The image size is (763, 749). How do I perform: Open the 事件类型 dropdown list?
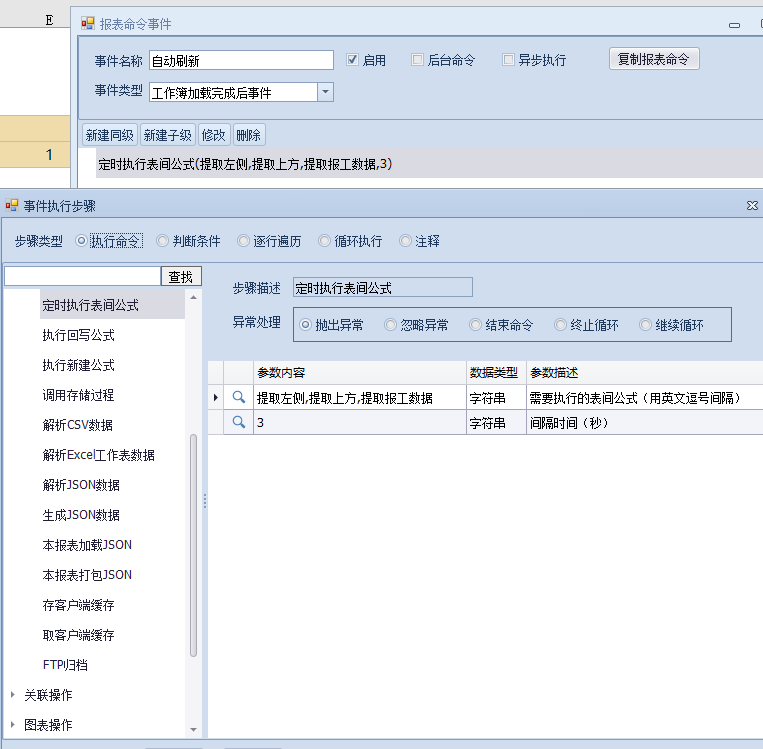pyautogui.click(x=325, y=92)
